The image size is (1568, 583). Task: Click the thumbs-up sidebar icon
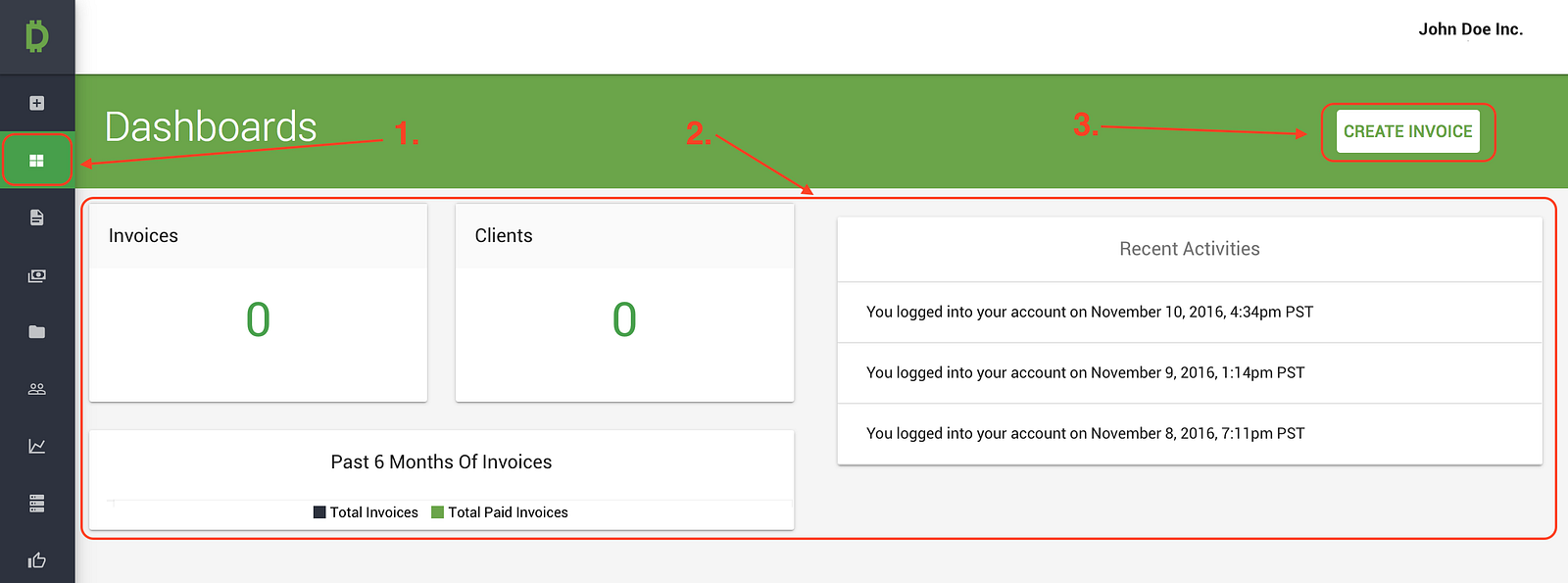(x=37, y=560)
